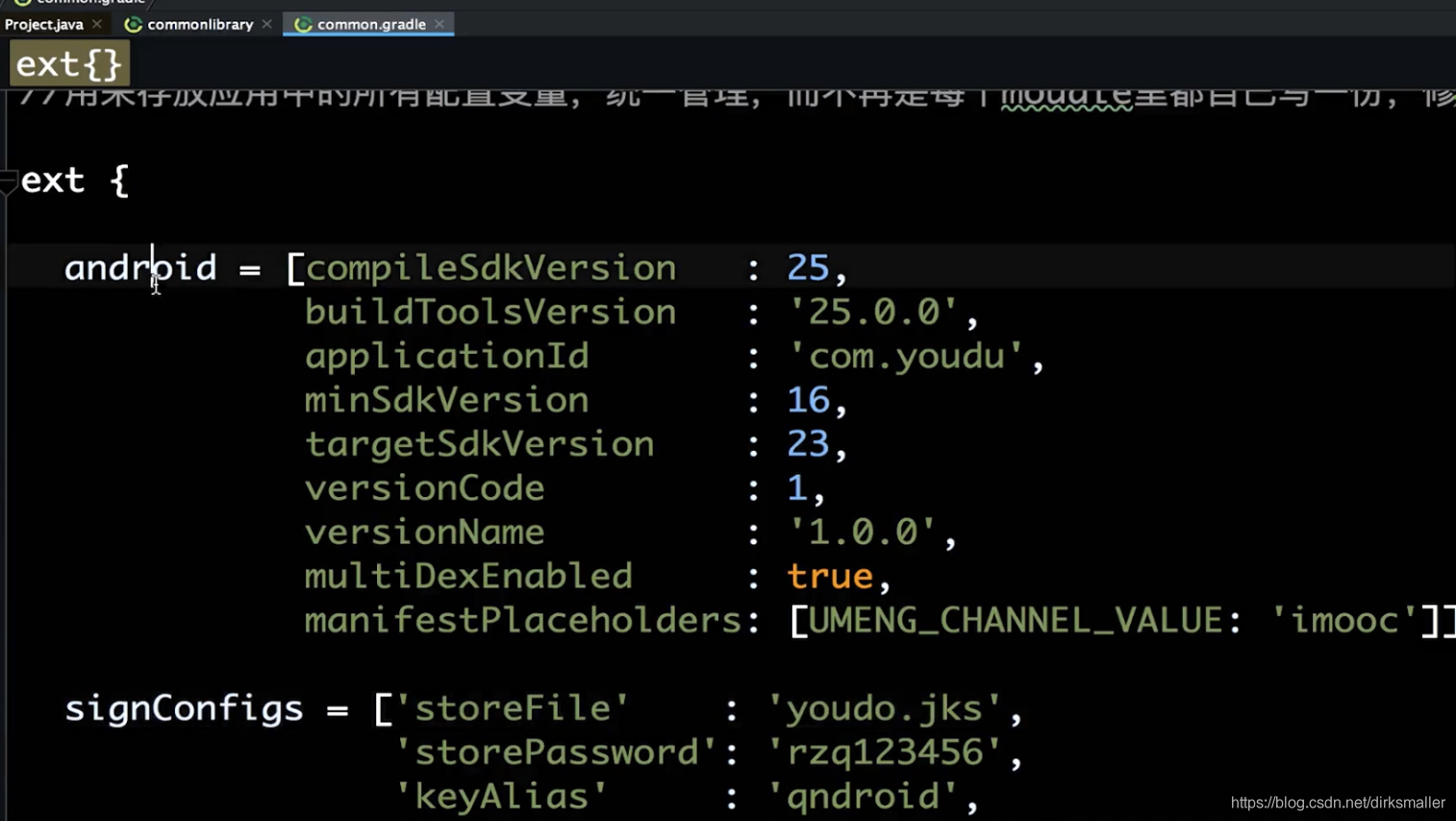This screenshot has width=1456, height=821.
Task: Open the commonlibrary tab
Action: pyautogui.click(x=200, y=24)
